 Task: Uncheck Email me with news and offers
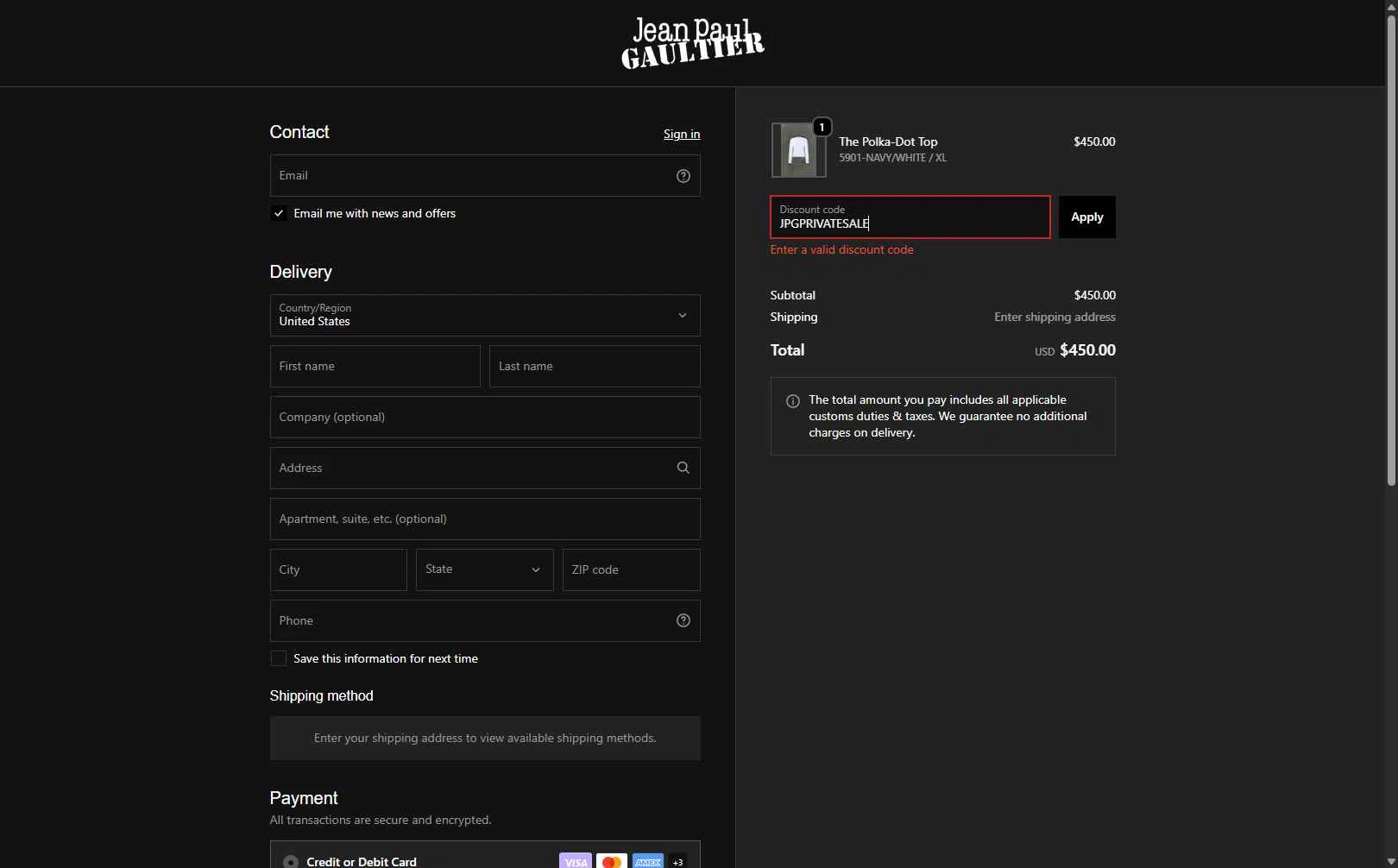(x=278, y=213)
